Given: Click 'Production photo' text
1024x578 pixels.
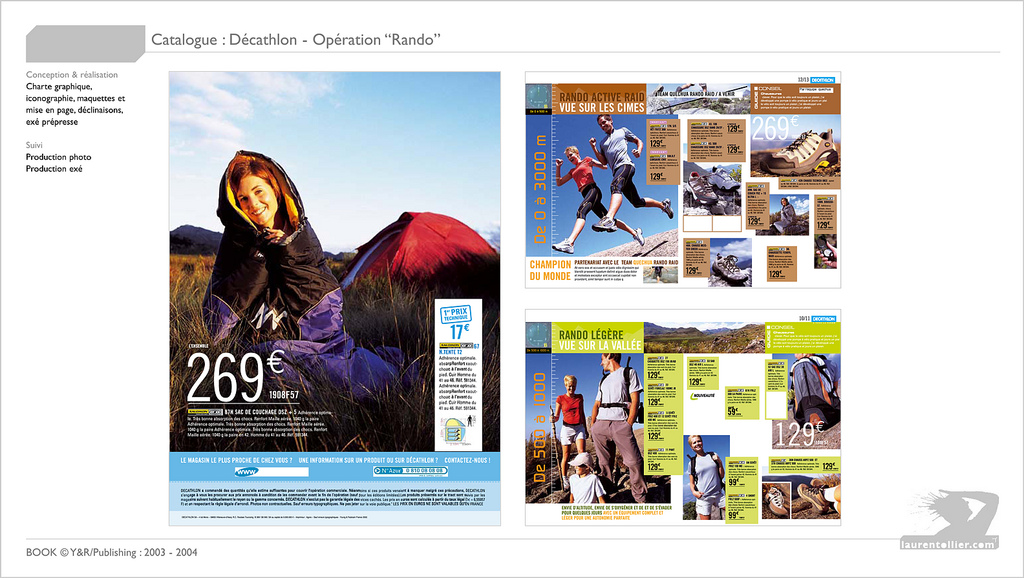Looking at the screenshot, I should [58, 157].
